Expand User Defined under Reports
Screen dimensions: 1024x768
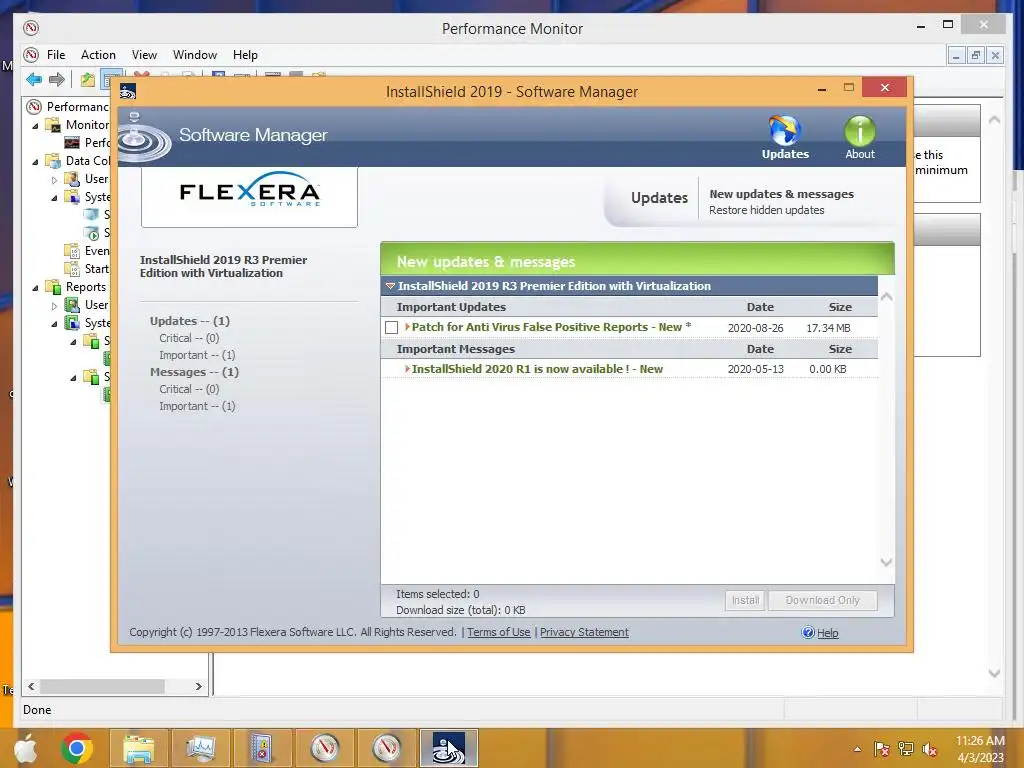click(x=54, y=306)
